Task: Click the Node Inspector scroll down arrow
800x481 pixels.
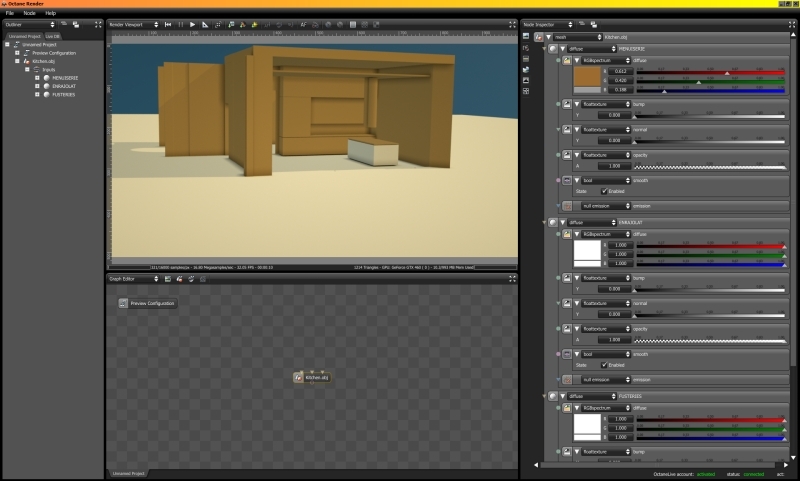Action: click(793, 458)
